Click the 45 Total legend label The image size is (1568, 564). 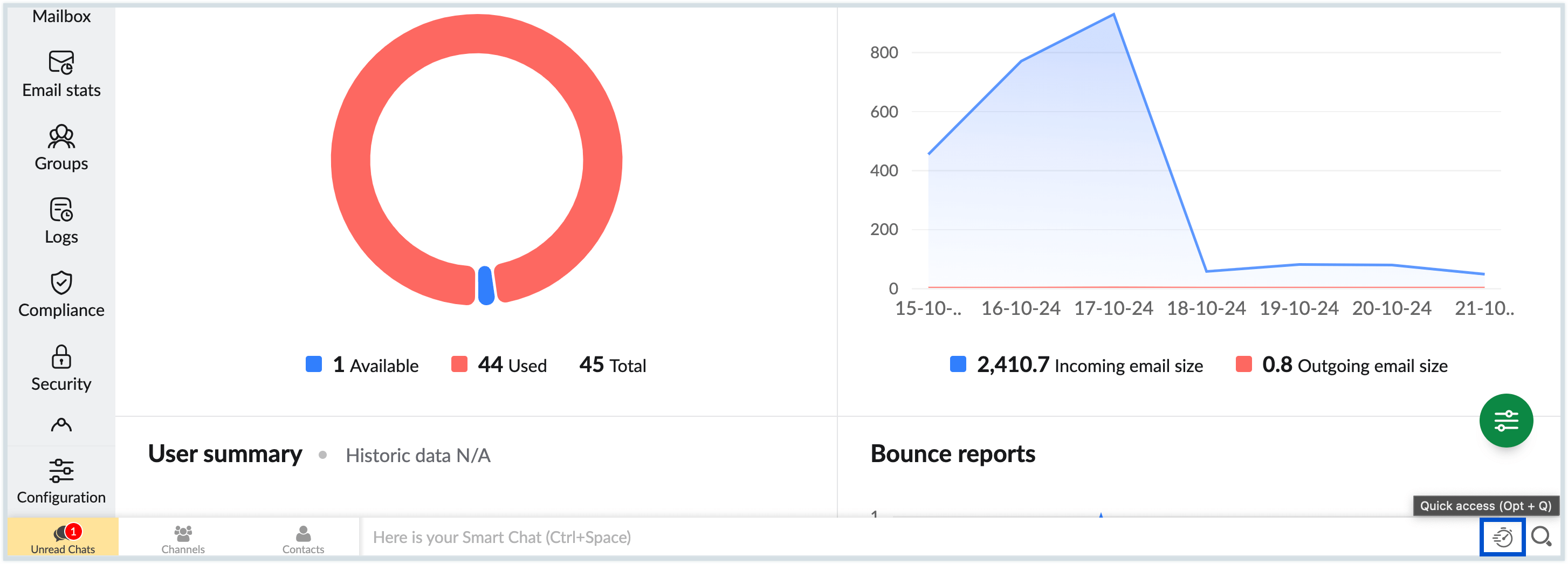pyautogui.click(x=613, y=365)
